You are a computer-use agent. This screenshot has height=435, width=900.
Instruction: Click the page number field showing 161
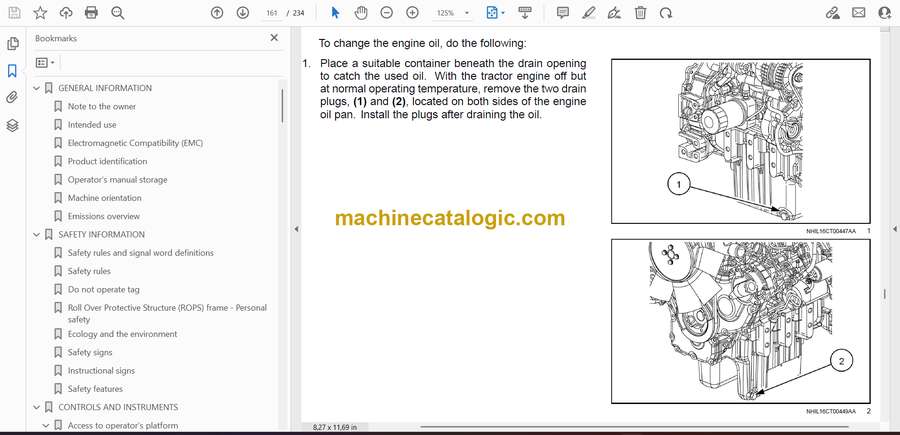(272, 13)
